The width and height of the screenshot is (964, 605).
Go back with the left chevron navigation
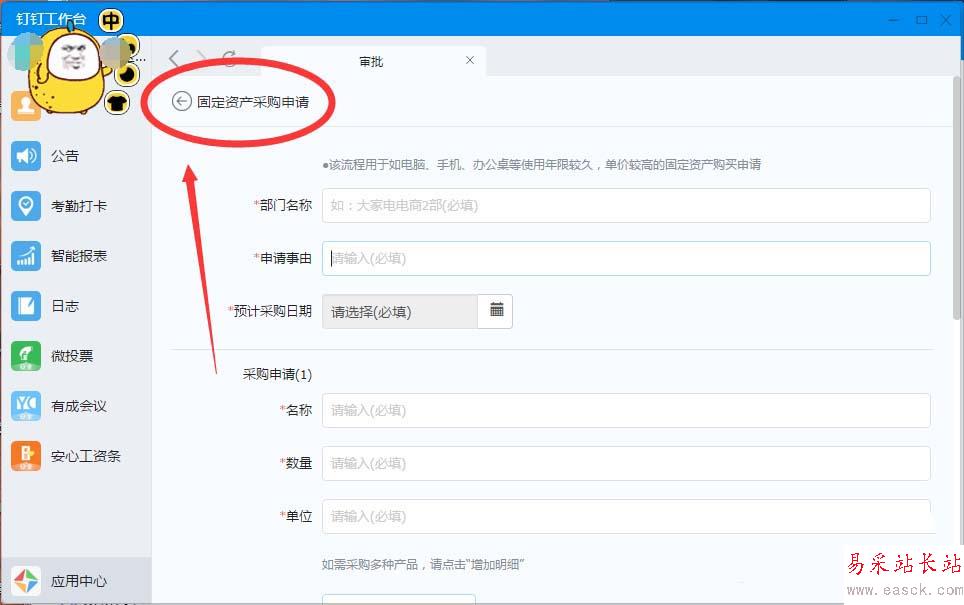click(175, 59)
